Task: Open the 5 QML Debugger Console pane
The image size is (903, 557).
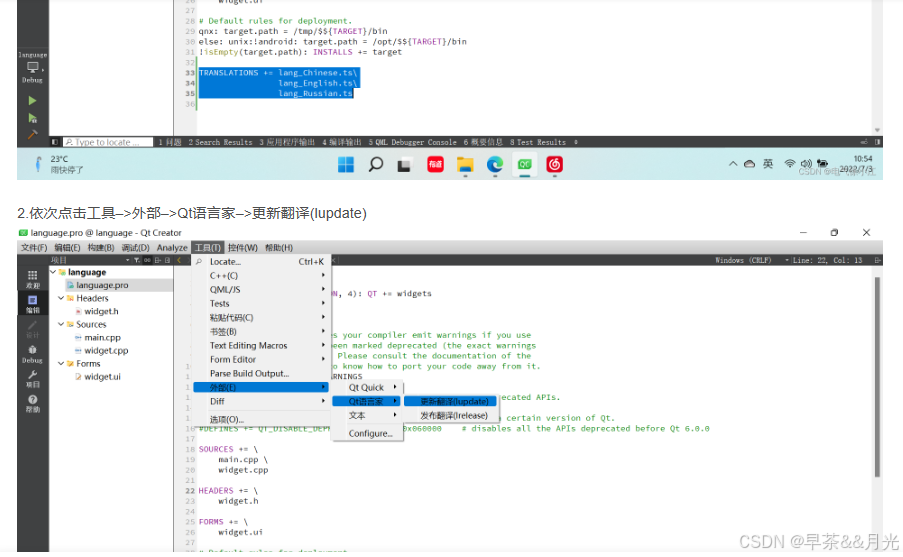Action: pos(412,142)
